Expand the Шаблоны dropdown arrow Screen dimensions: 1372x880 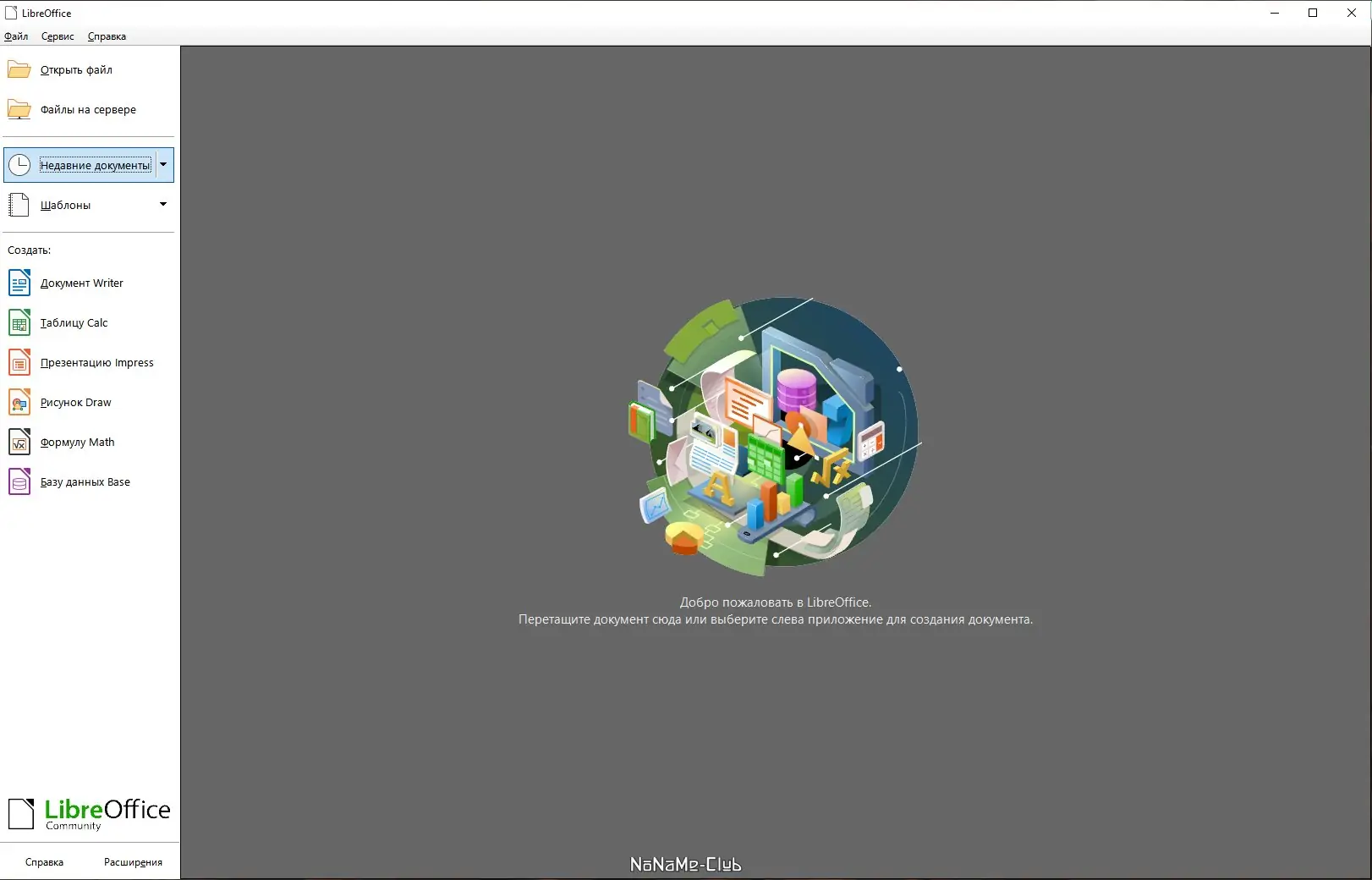[163, 205]
